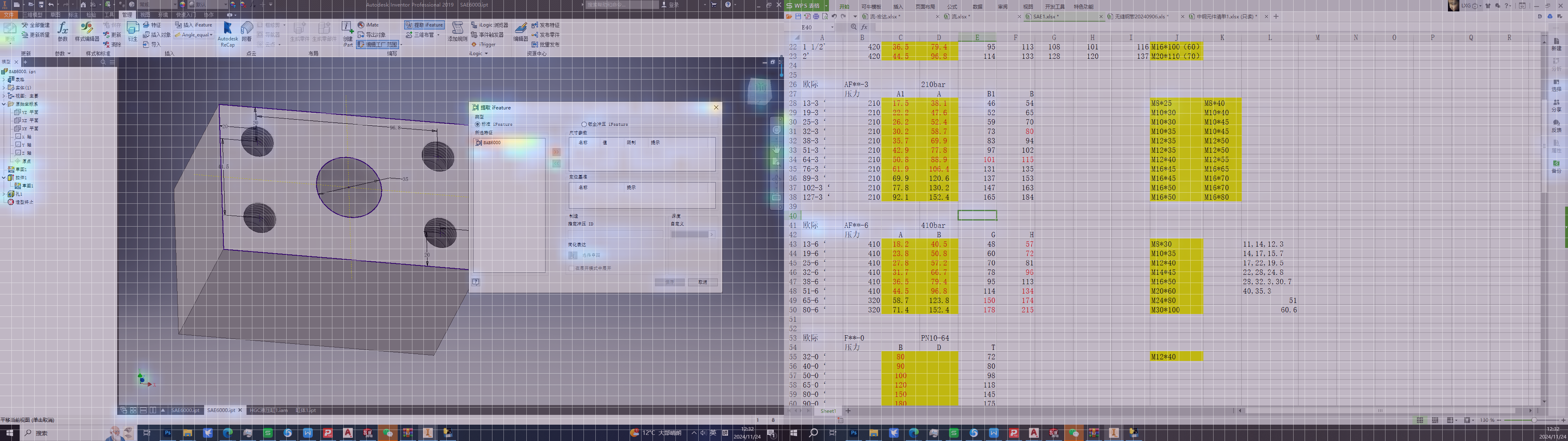Expand the 原始坐标系 origin tree node

[4, 104]
